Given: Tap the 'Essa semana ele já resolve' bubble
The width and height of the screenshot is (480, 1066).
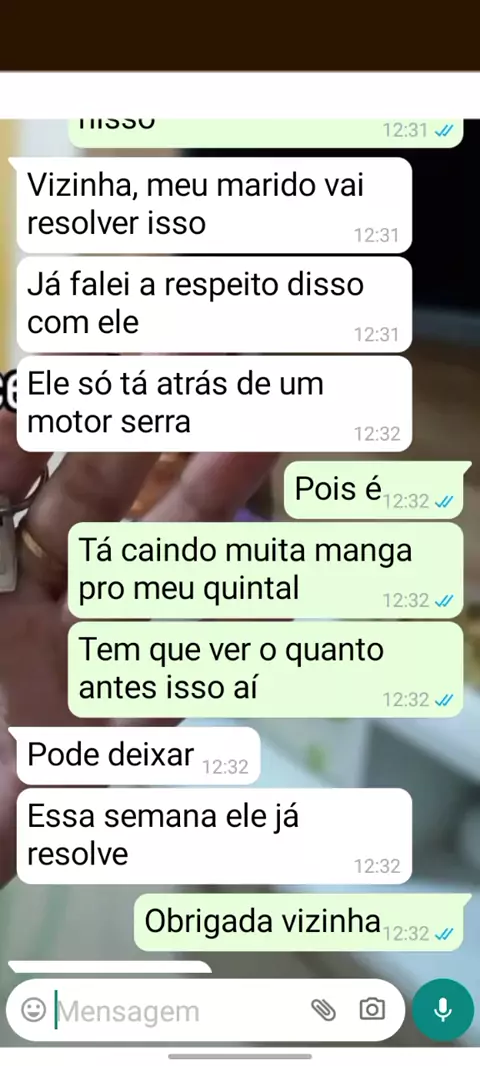Looking at the screenshot, I should [214, 836].
